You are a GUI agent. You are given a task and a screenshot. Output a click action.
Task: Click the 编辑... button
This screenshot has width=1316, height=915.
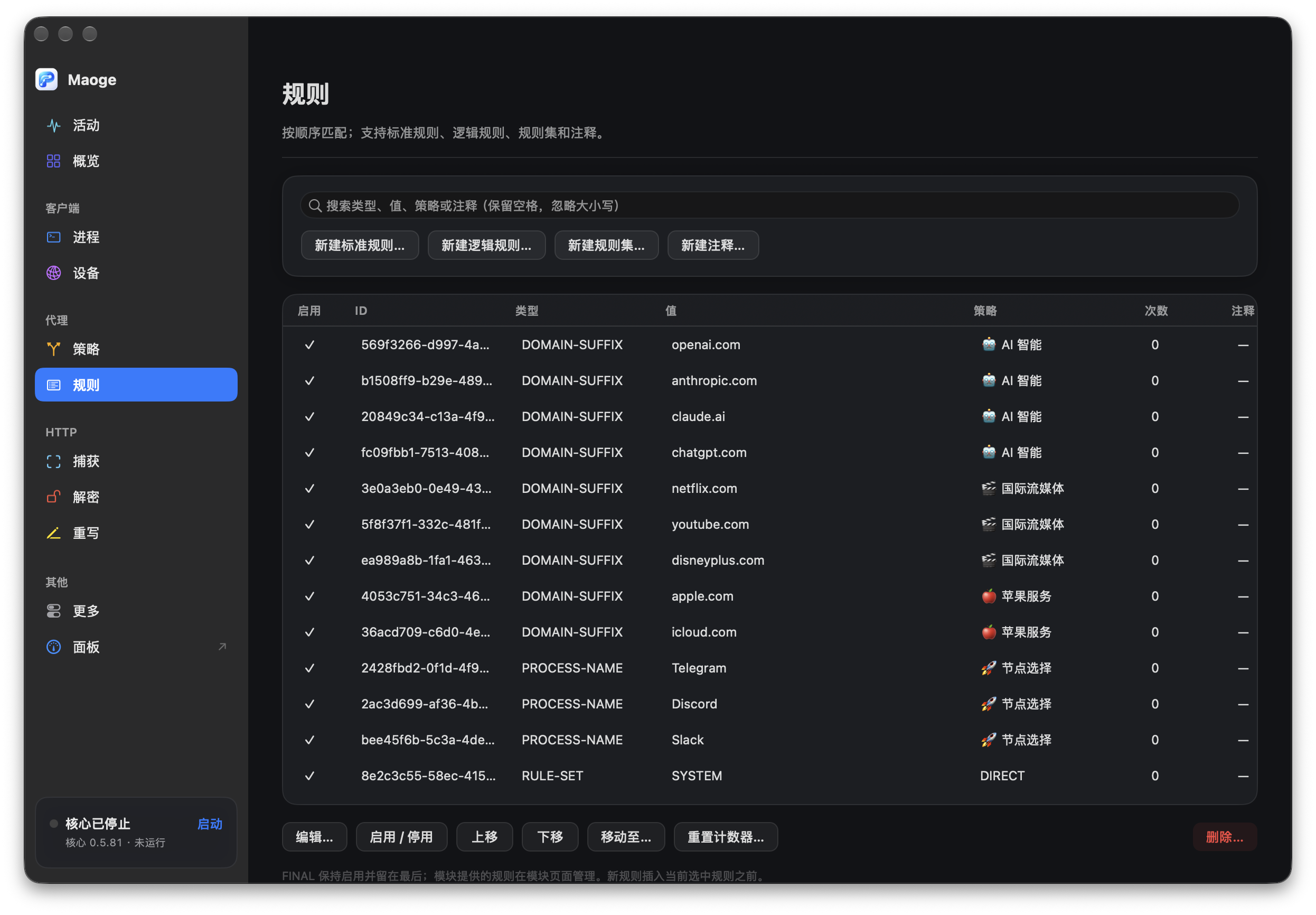pos(314,836)
